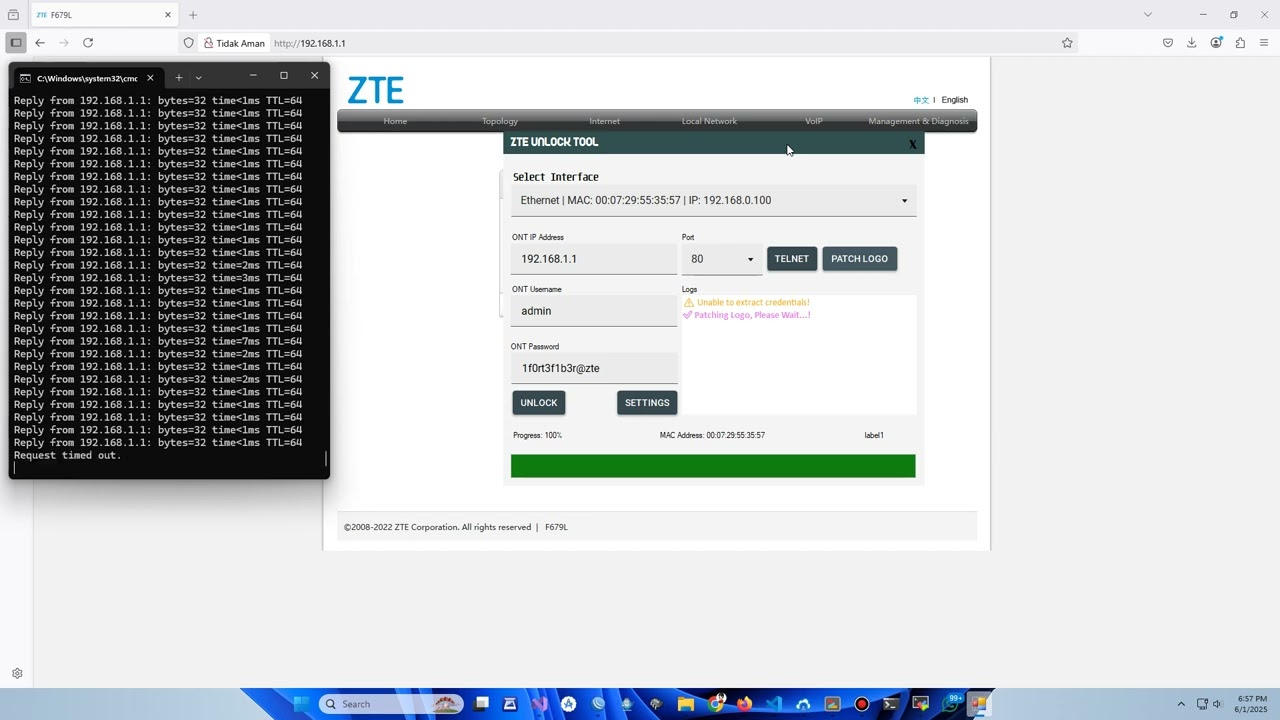Open the Port dropdown showing 80
Viewport: 1280px width, 720px height.
[722, 259]
